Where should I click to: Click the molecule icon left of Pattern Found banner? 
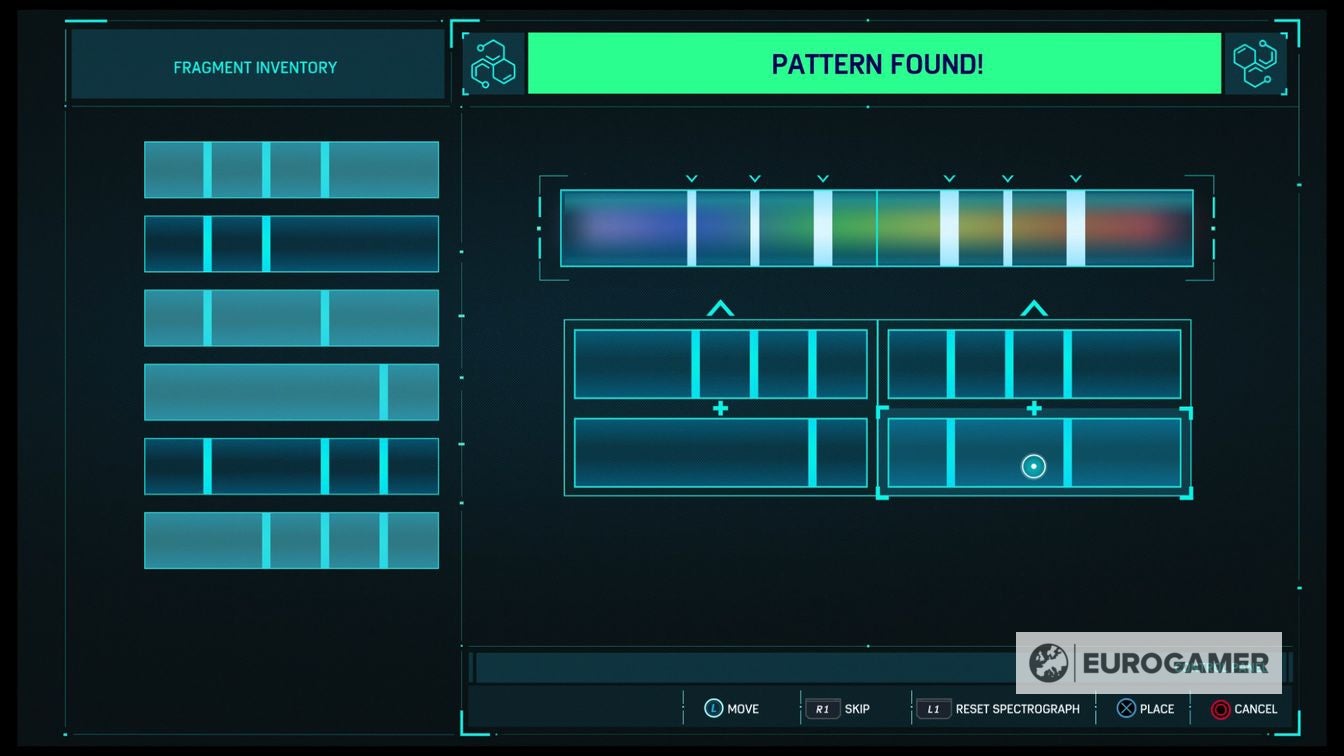pyautogui.click(x=496, y=64)
